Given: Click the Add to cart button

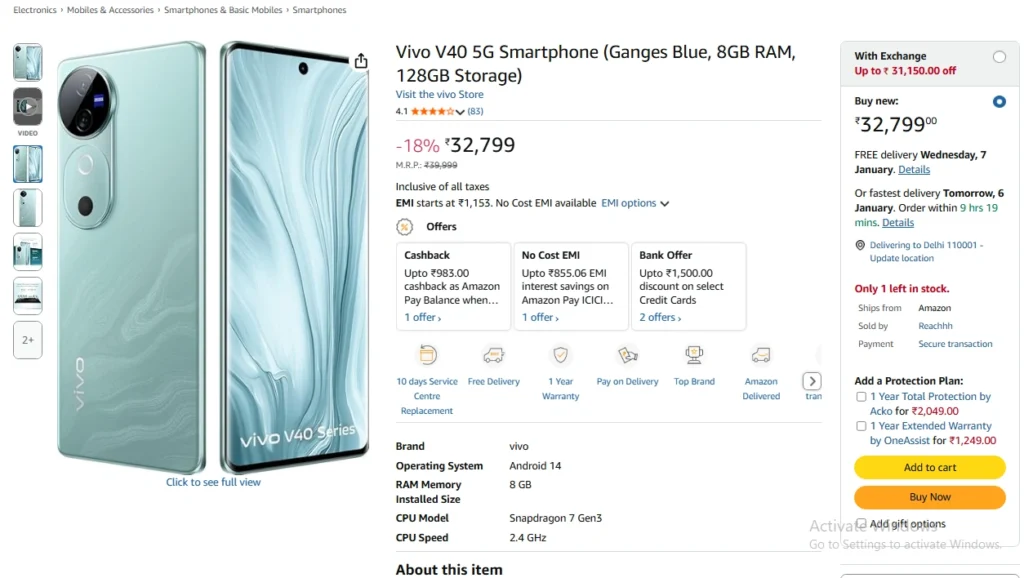Looking at the screenshot, I should pyautogui.click(x=929, y=467).
